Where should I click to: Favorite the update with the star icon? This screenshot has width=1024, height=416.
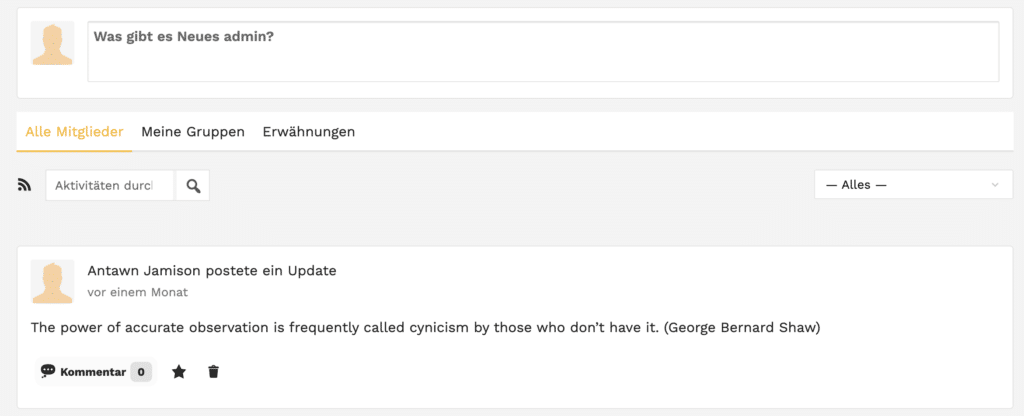[x=179, y=372]
